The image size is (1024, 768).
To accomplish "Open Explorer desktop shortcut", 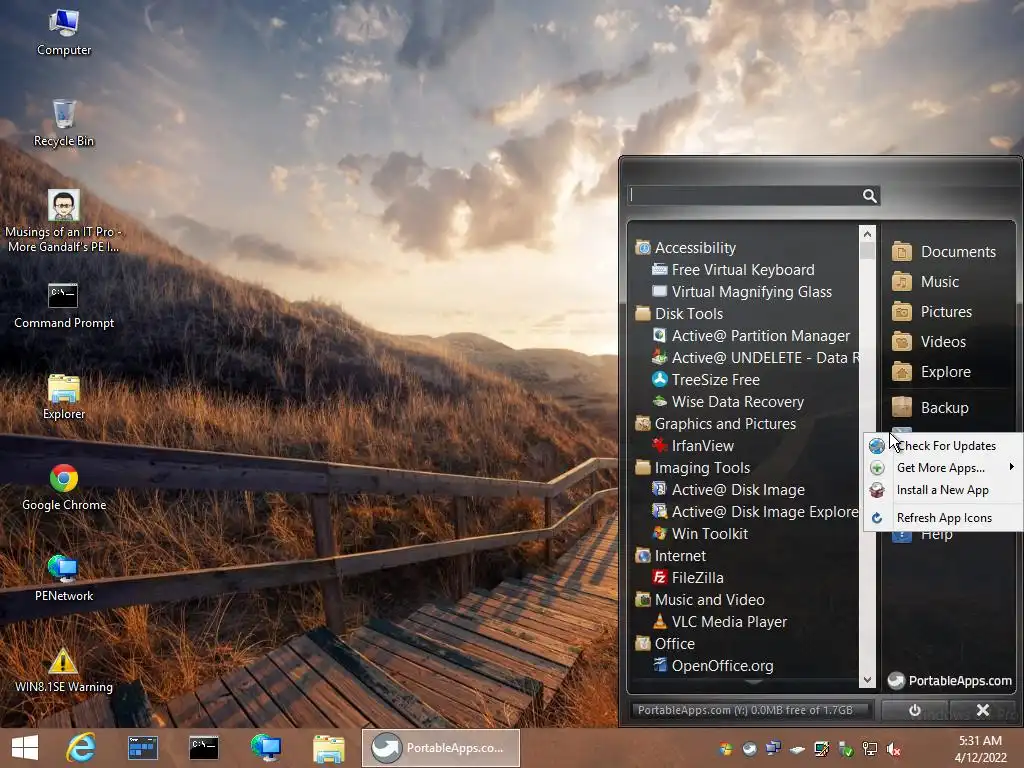I will point(63,396).
